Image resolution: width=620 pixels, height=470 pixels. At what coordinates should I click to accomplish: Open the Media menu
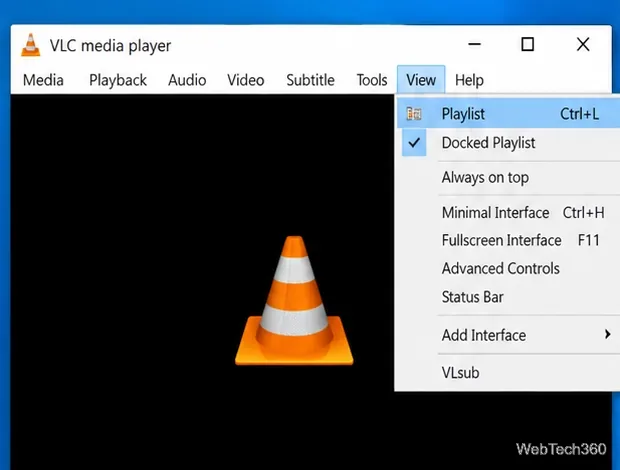[43, 80]
